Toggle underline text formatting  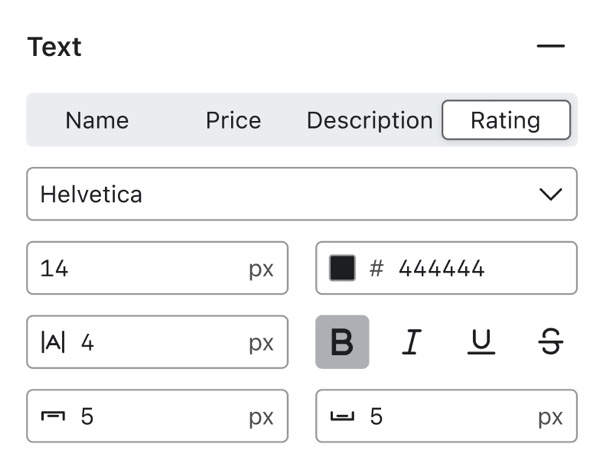(x=481, y=342)
